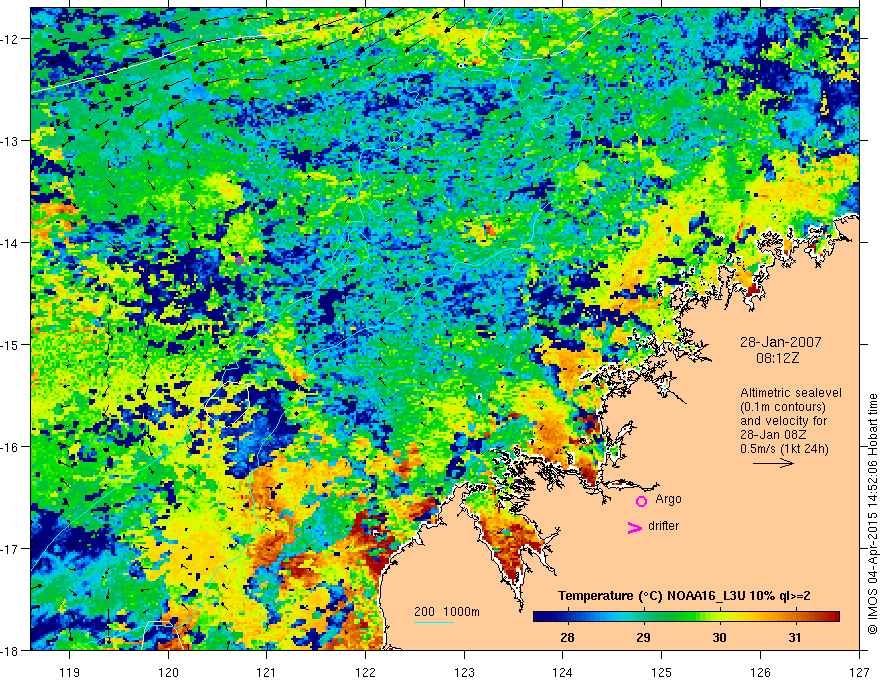Screen dimensions: 880x680
Task: Click the 0.5m/s velocity reference arrow
Action: click(773, 463)
